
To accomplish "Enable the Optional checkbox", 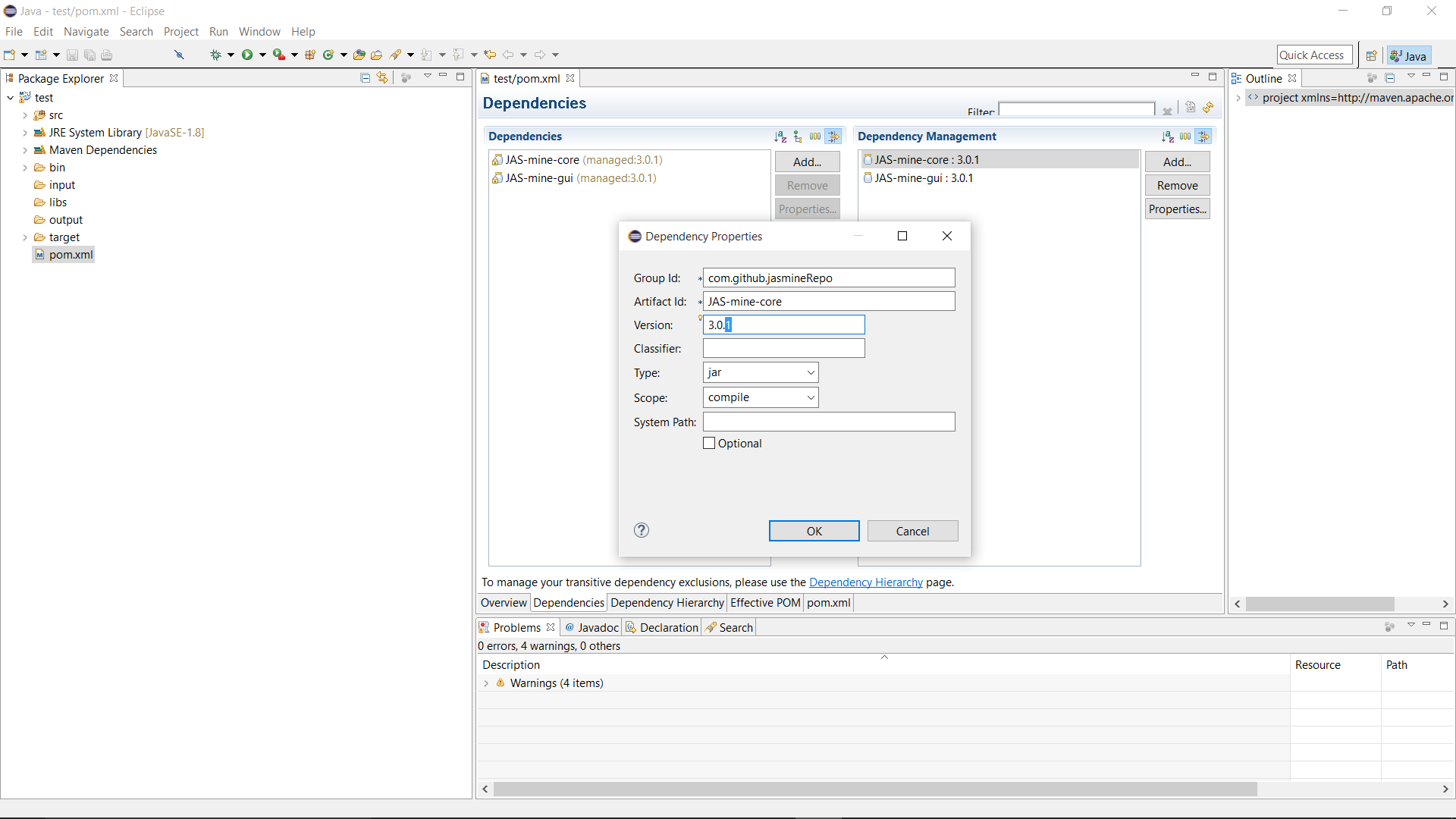I will click(709, 444).
